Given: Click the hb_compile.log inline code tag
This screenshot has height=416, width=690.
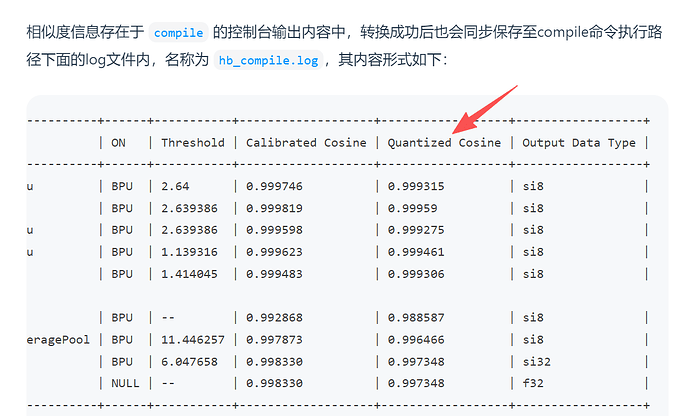Looking at the screenshot, I should 268,60.
